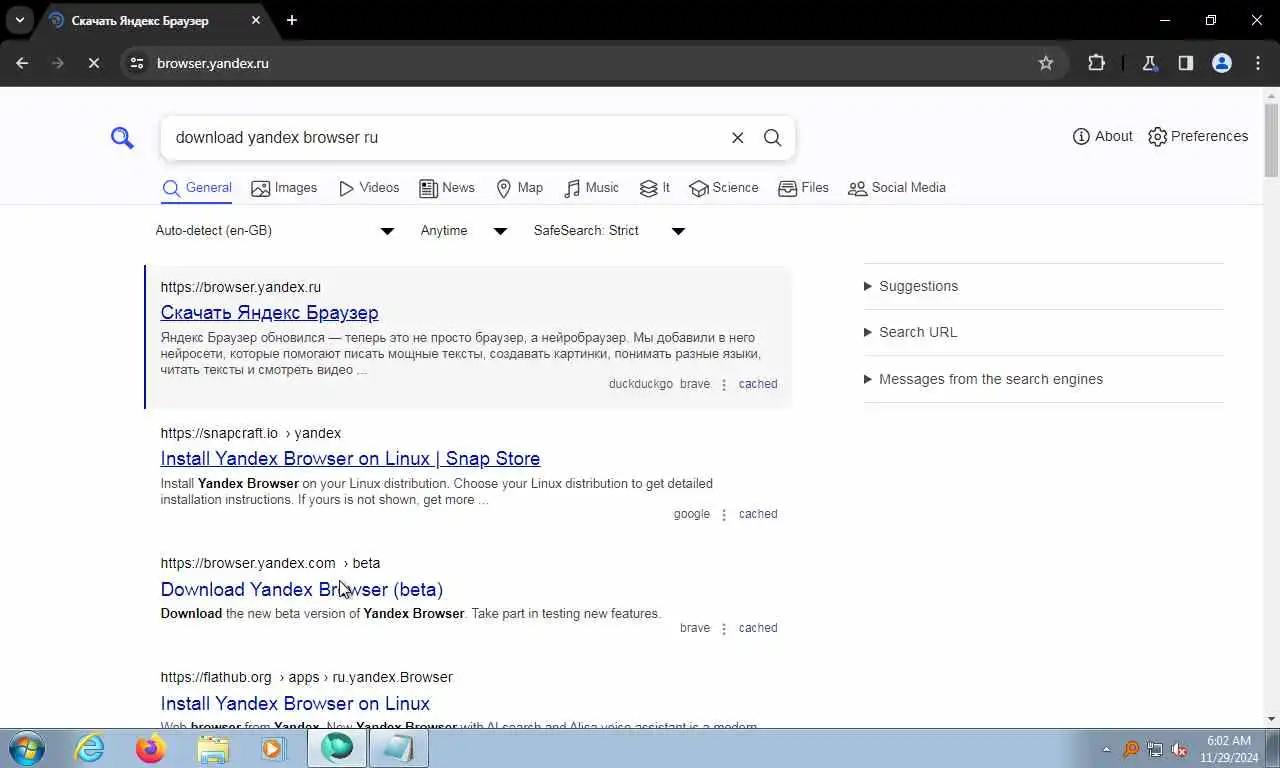Switch to the Images tab
Viewport: 1280px width, 768px height.
click(x=284, y=188)
